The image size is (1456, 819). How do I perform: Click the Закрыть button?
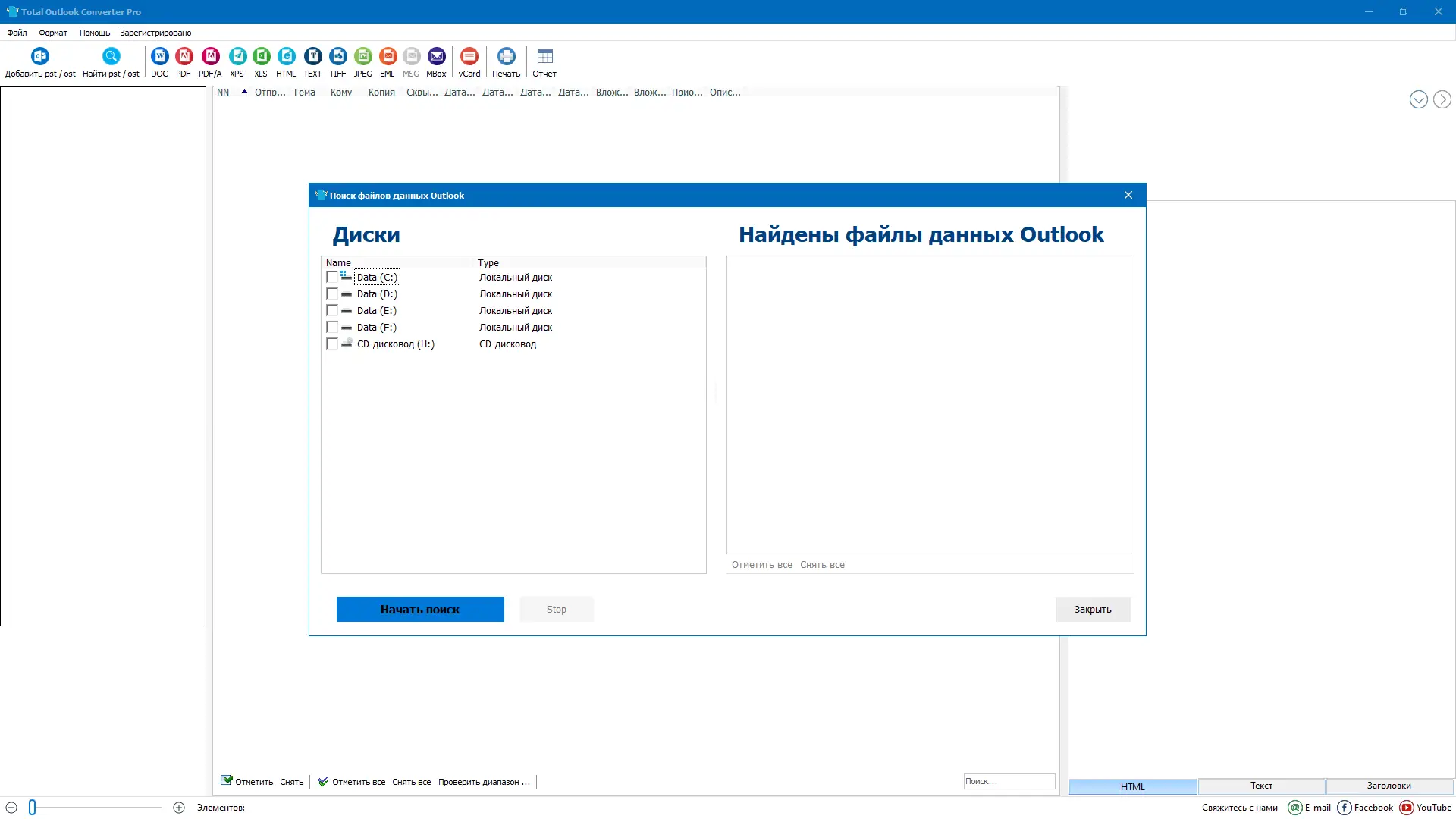(1093, 610)
